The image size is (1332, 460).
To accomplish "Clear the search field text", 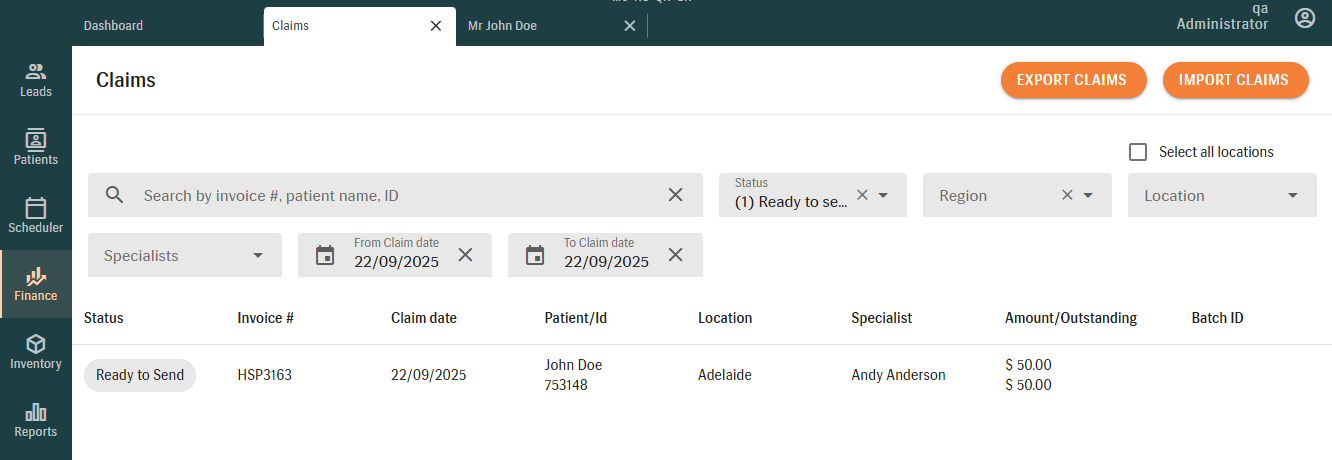I will 676,195.
